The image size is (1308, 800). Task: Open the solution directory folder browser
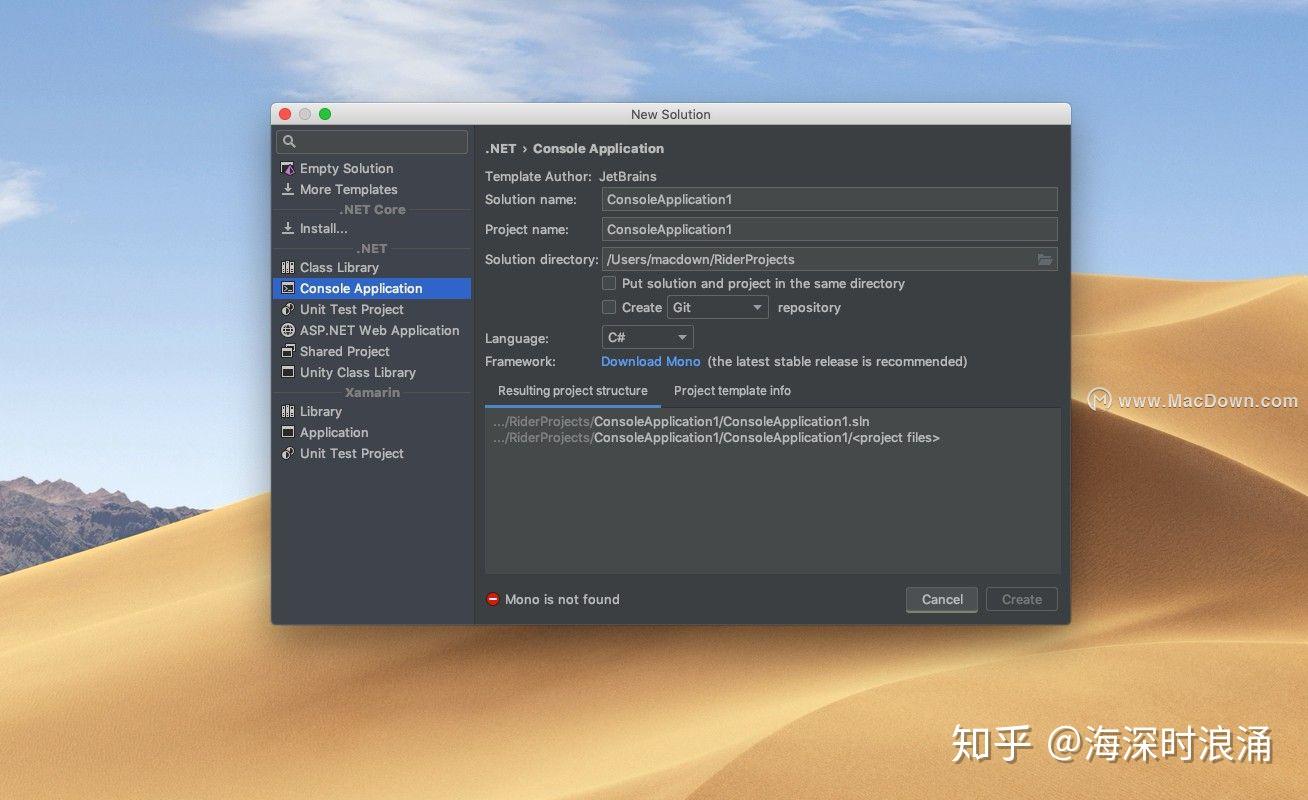1045,259
